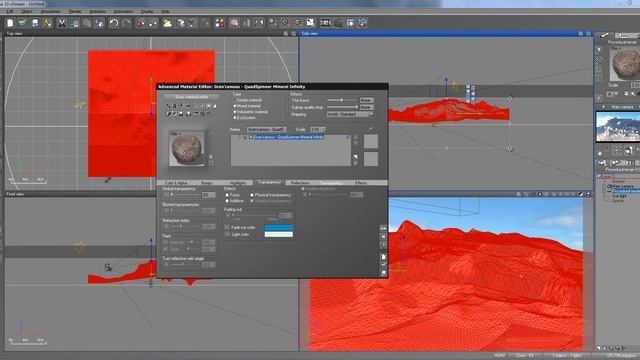Click the black-and-white squares toolbar icon

pyautogui.click(x=311, y=23)
